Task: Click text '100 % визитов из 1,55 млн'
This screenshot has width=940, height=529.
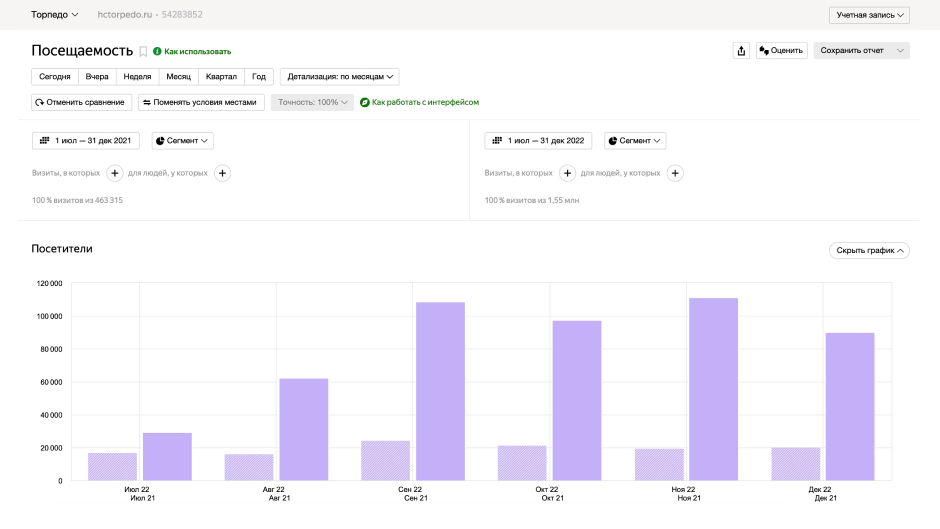Action: click(x=532, y=200)
